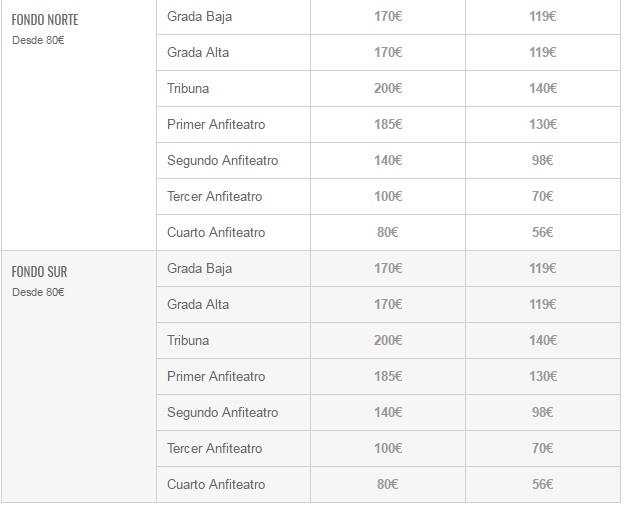624x512 pixels.
Task: Click Tribuna in the Fondo Sur section
Action: pos(188,340)
